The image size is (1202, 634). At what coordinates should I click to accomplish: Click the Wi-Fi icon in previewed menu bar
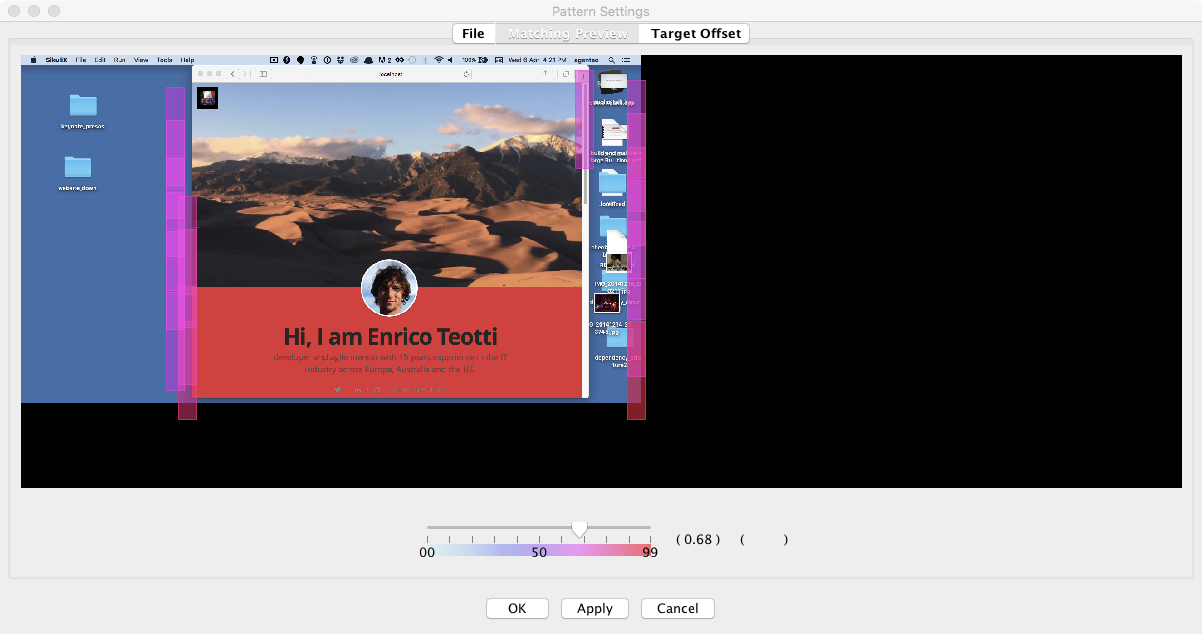(x=438, y=60)
